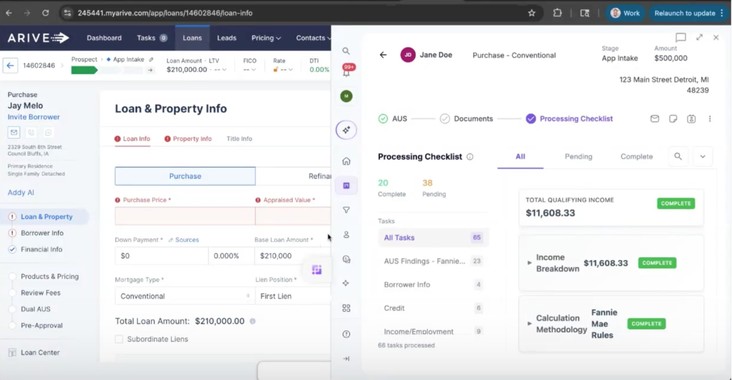Click the loan stage progress bar
Image resolution: width=732 pixels, height=380 pixels.
click(x=107, y=70)
